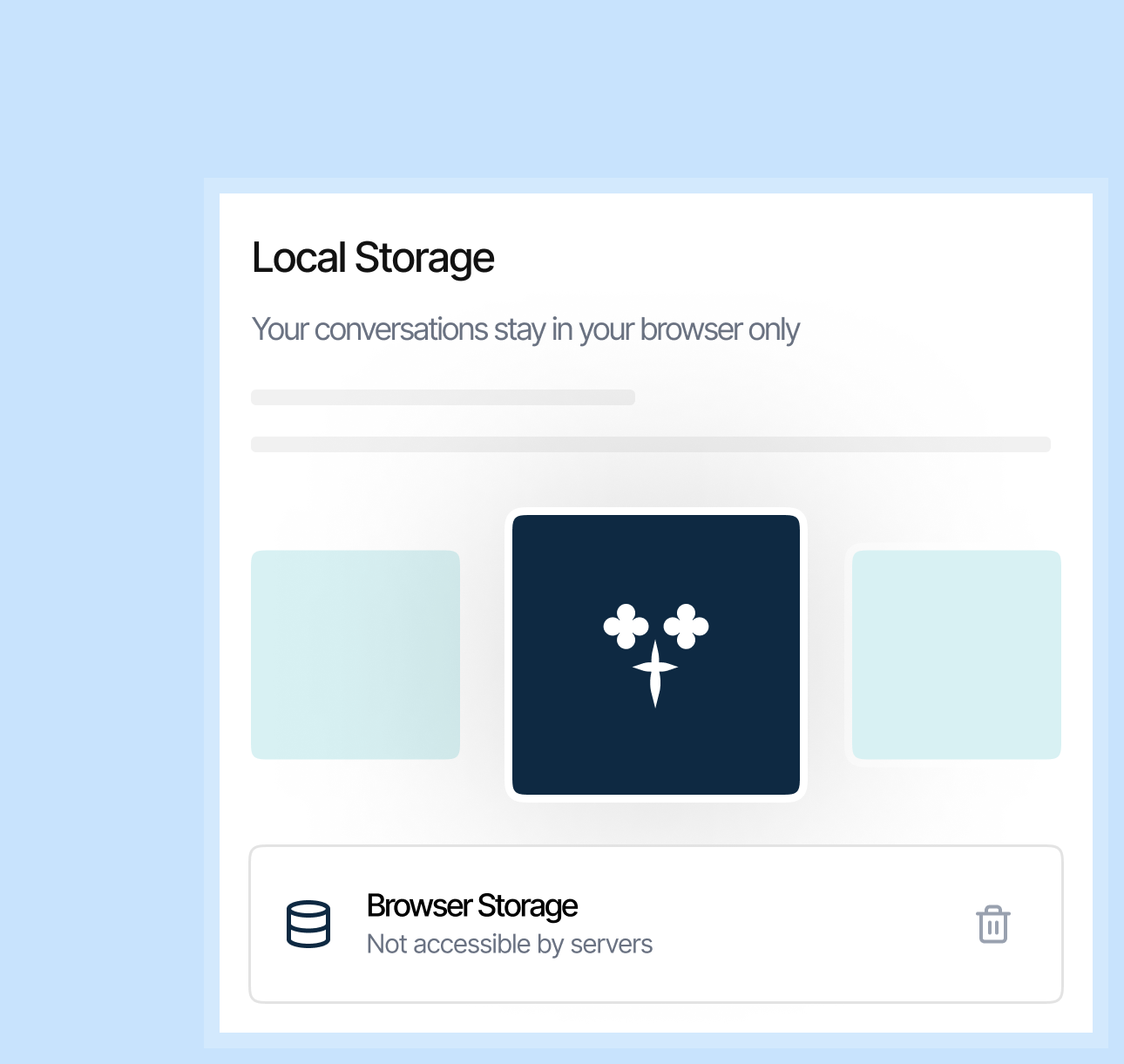Click the long gray placeholder bar

point(650,444)
